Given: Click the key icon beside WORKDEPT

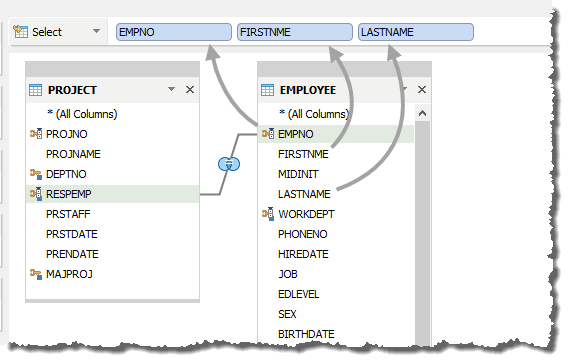Looking at the screenshot, I should (268, 214).
